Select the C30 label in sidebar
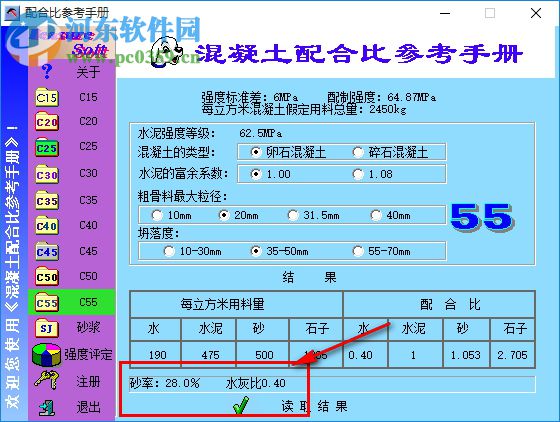The image size is (560, 422). click(88, 174)
